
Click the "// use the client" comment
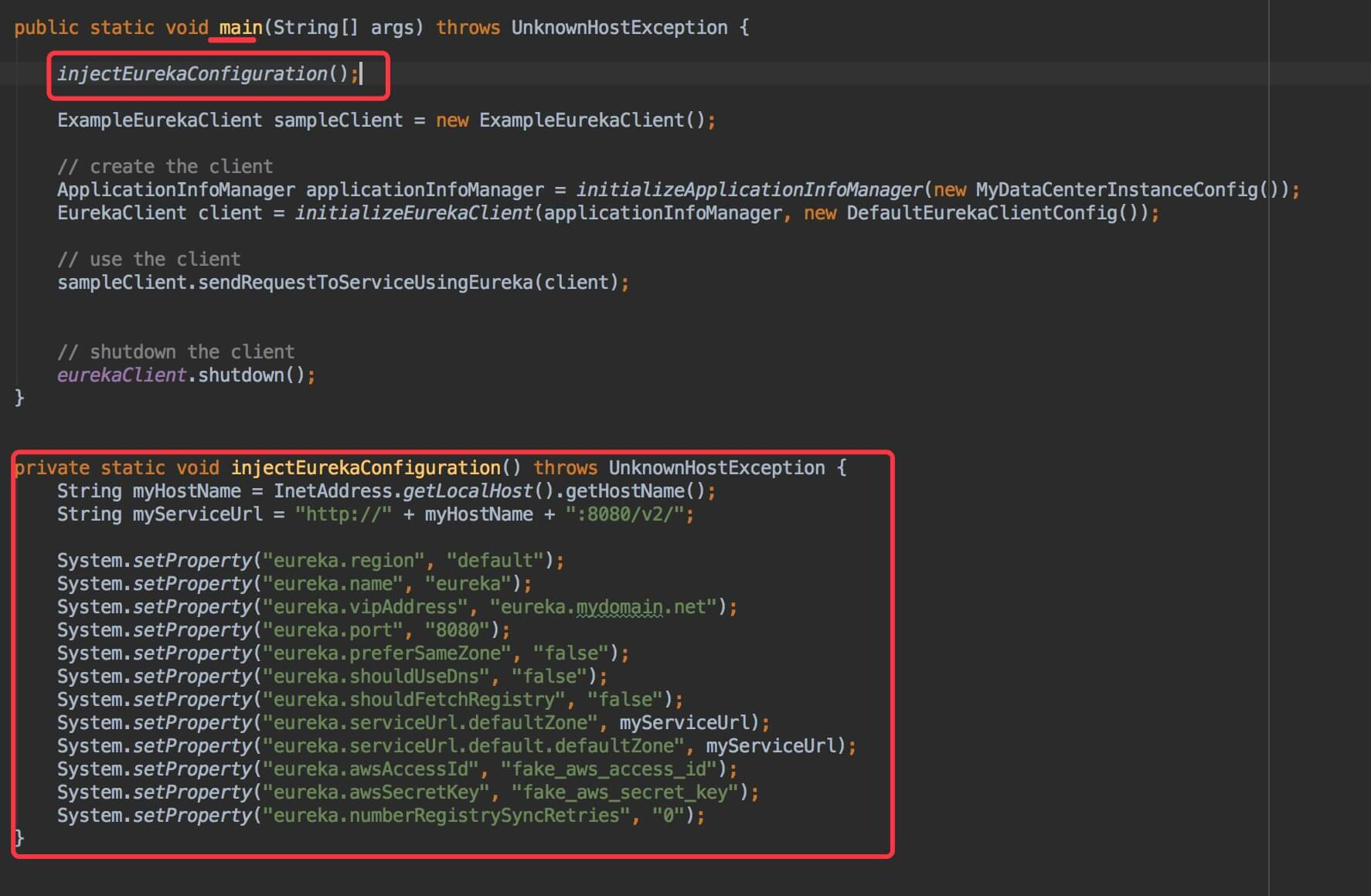pyautogui.click(x=148, y=260)
